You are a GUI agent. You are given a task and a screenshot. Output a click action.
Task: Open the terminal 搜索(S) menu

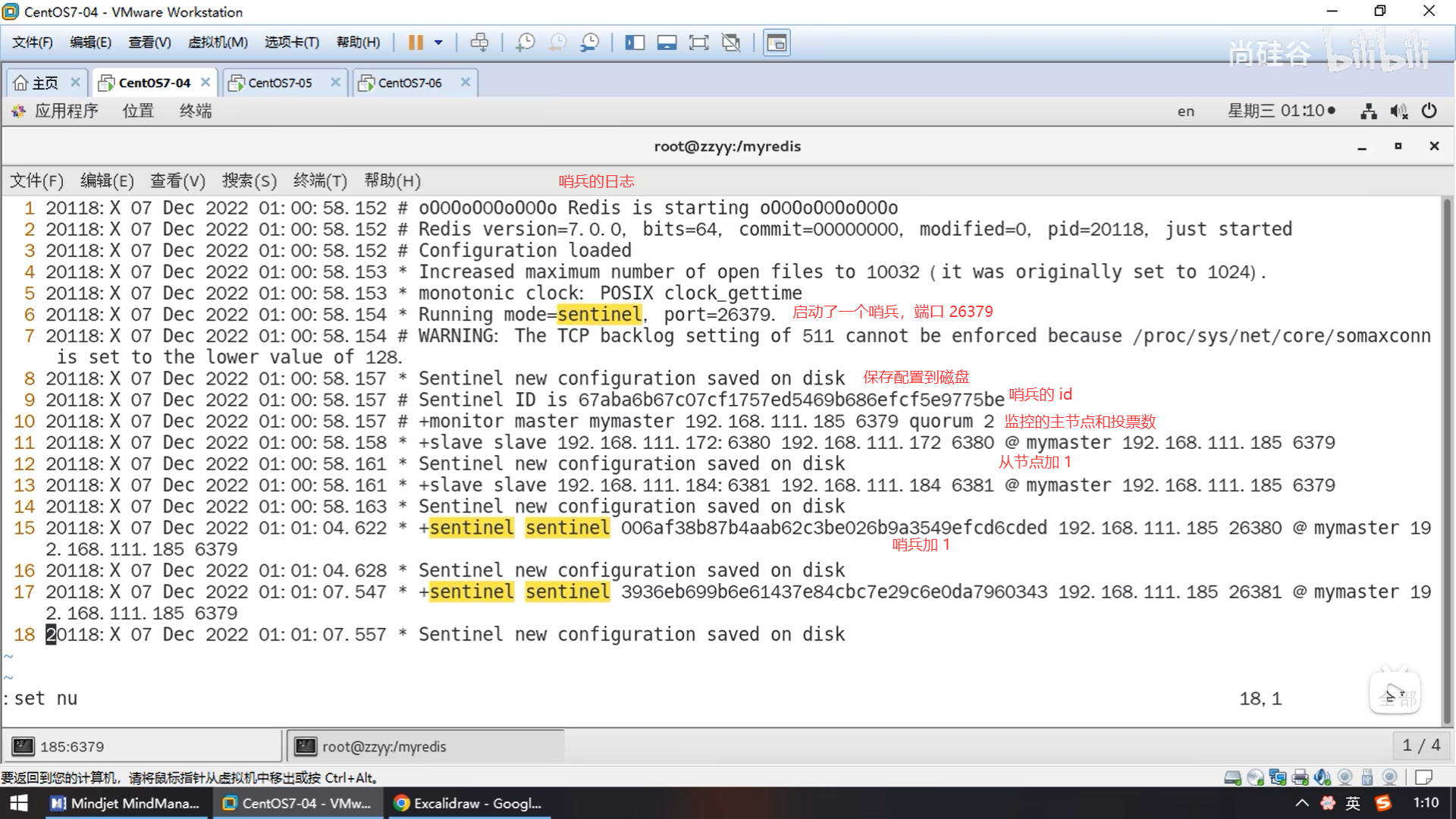coord(249,180)
